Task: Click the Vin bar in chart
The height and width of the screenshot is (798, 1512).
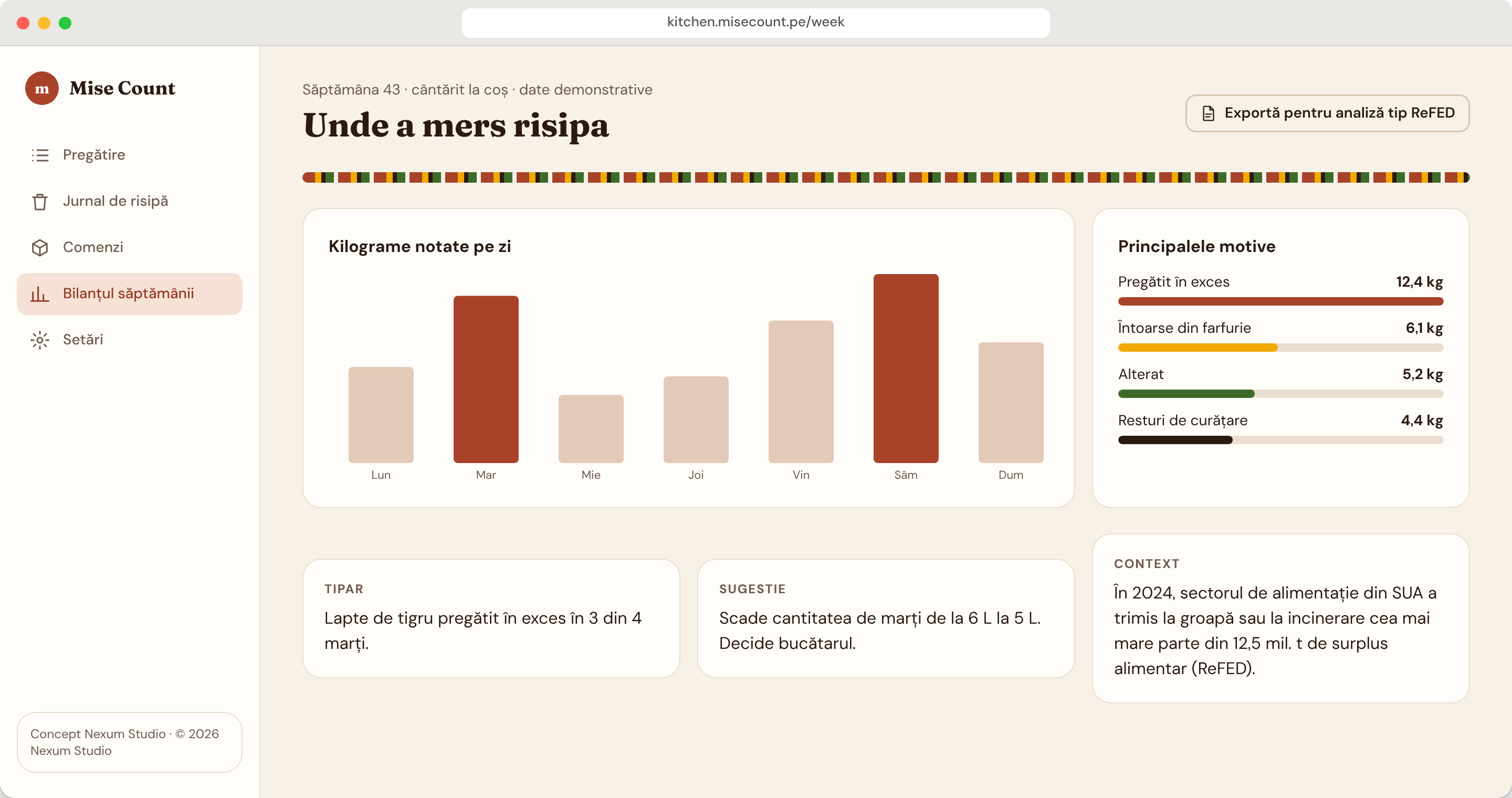Action: point(801,391)
